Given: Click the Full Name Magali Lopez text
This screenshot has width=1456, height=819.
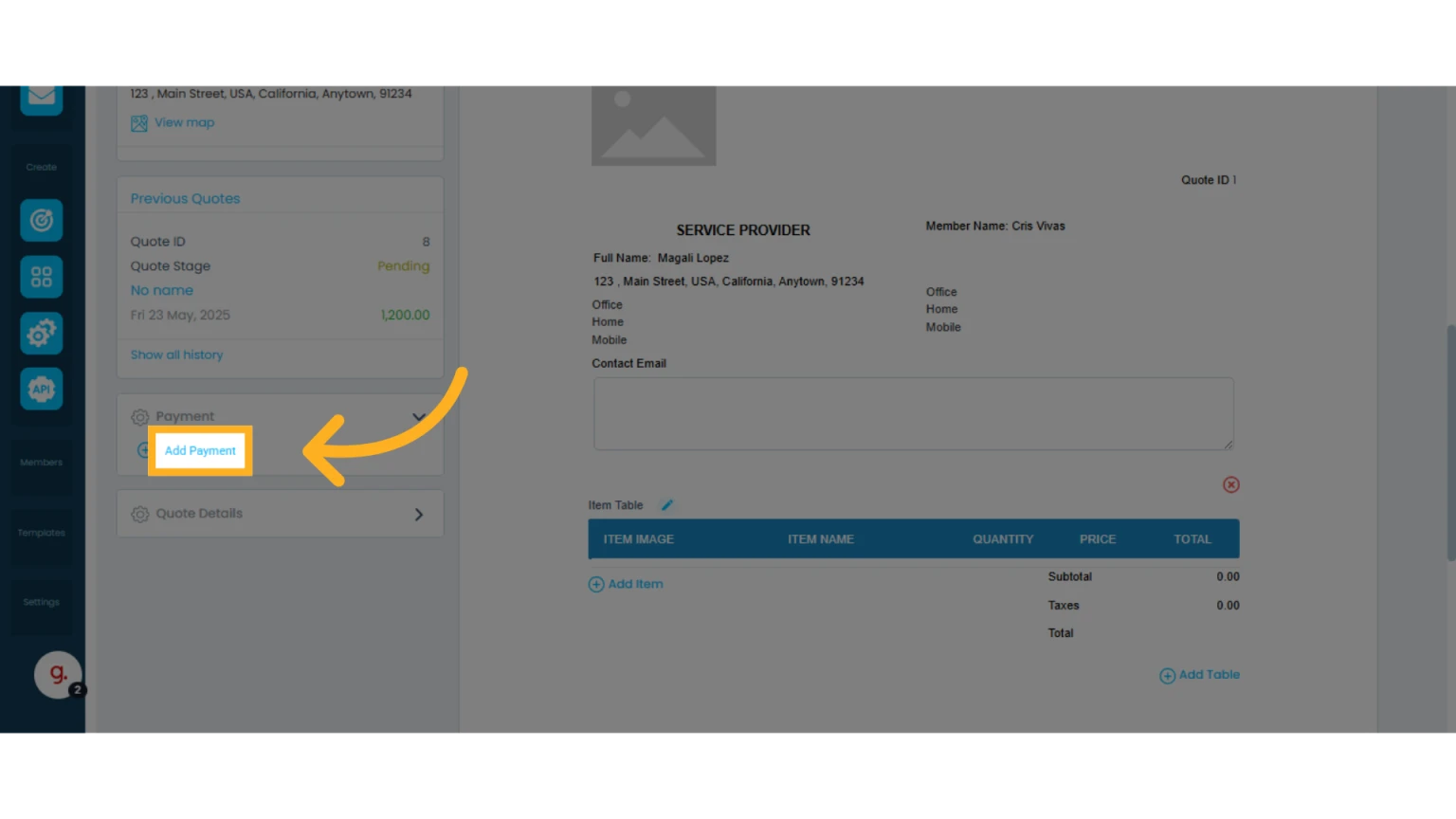Looking at the screenshot, I should point(661,258).
